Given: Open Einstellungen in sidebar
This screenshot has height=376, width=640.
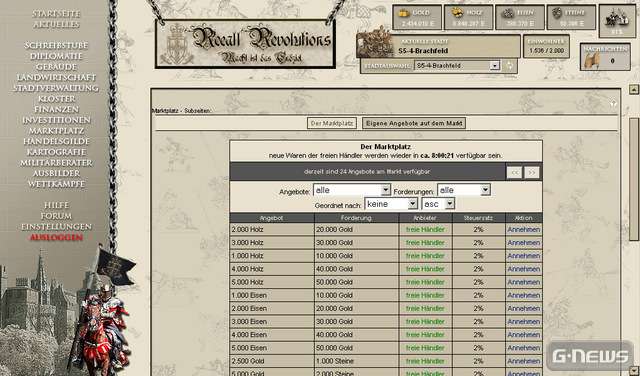Looking at the screenshot, I should [56, 227].
